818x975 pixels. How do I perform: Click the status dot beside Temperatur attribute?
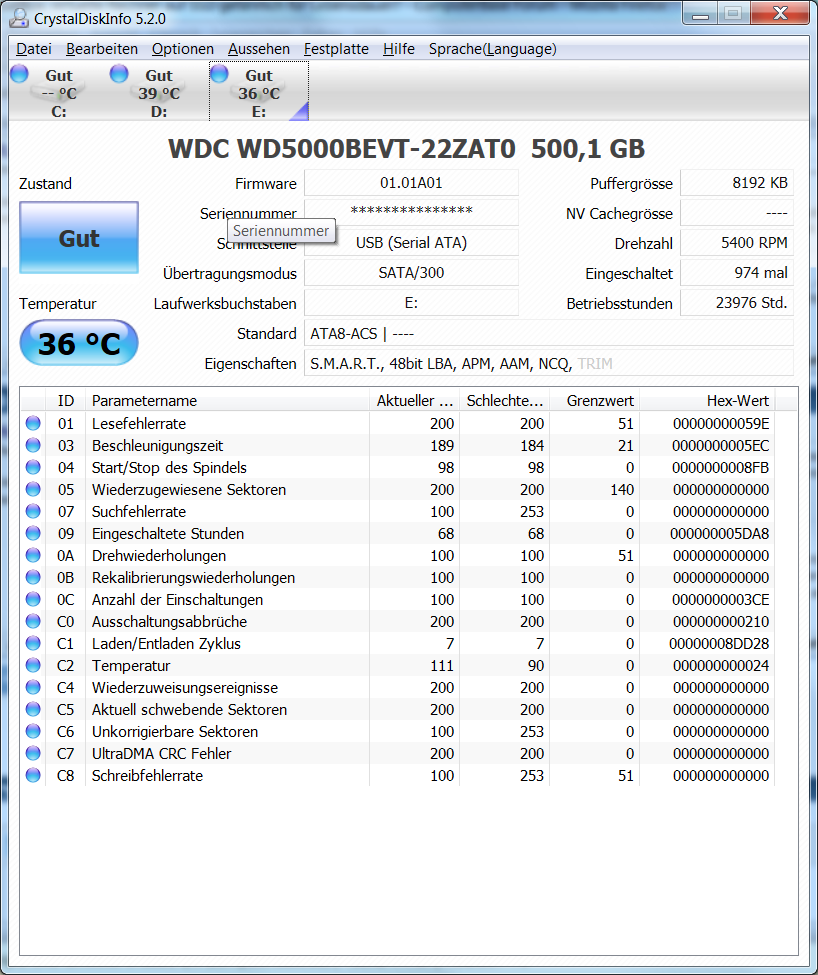click(x=33, y=665)
